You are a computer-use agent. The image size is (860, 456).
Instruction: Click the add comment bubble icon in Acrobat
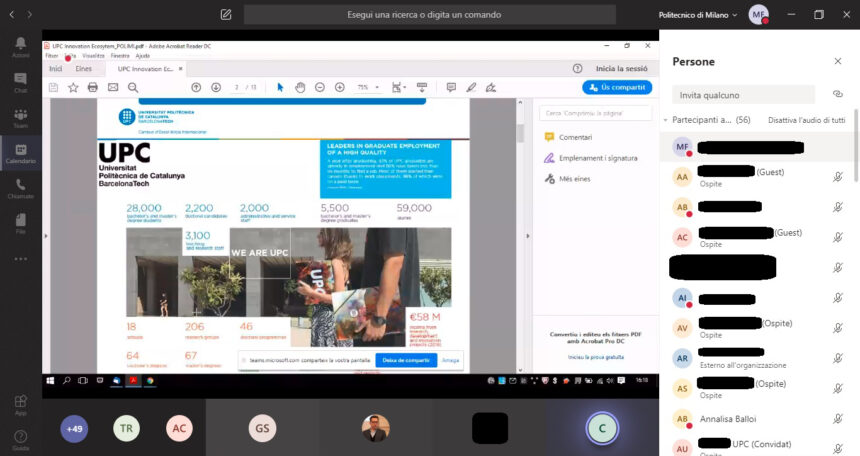(x=451, y=87)
